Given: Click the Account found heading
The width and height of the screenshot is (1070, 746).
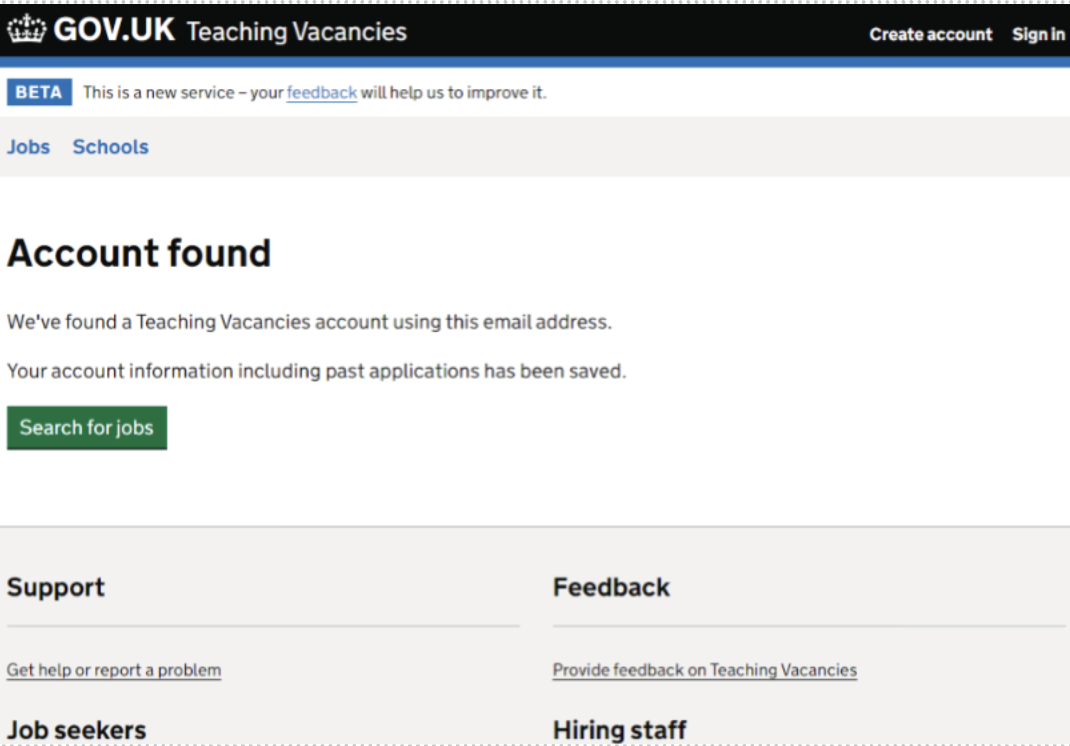Looking at the screenshot, I should point(139,253).
